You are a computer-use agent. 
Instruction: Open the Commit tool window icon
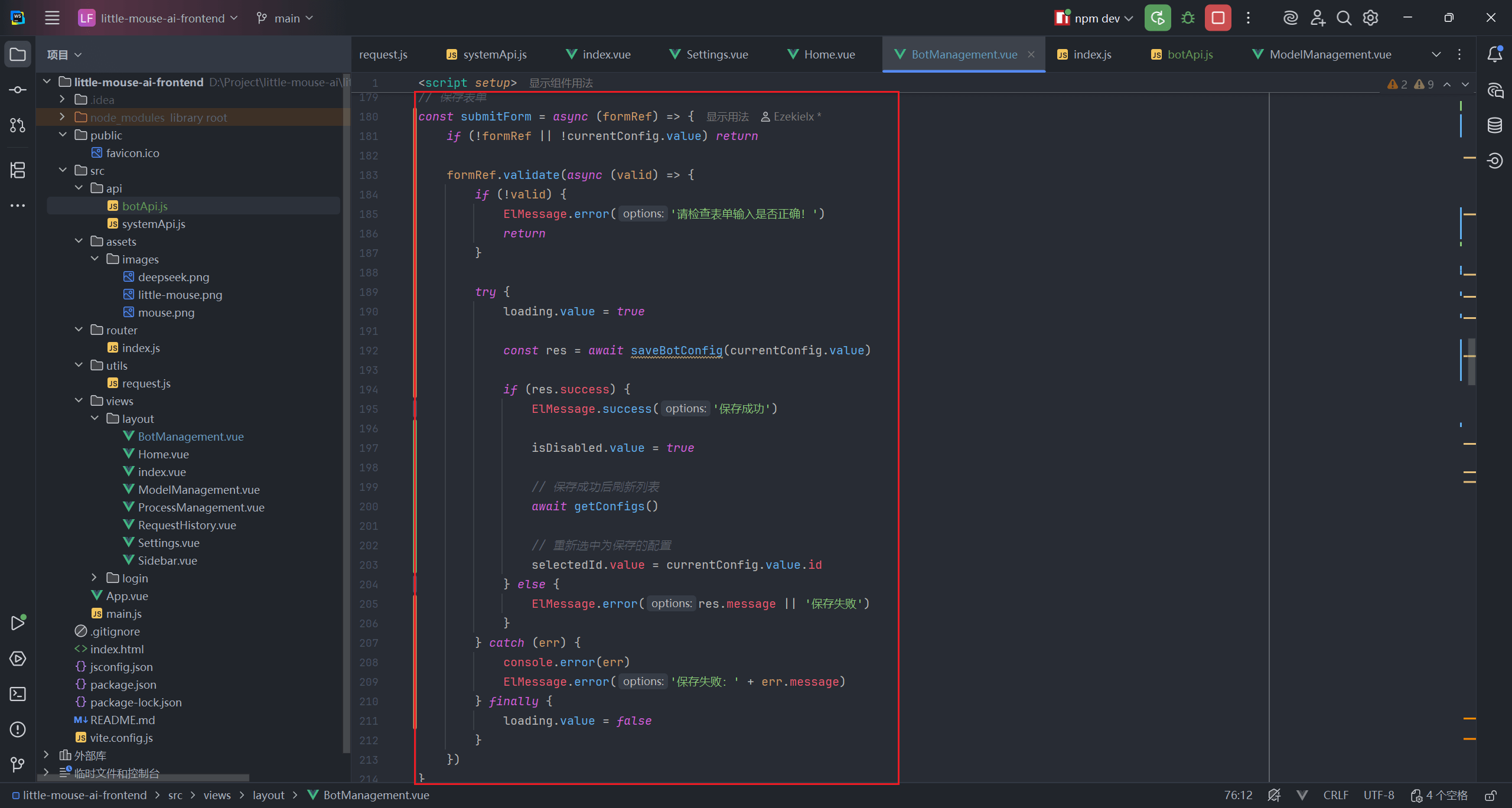click(18, 90)
